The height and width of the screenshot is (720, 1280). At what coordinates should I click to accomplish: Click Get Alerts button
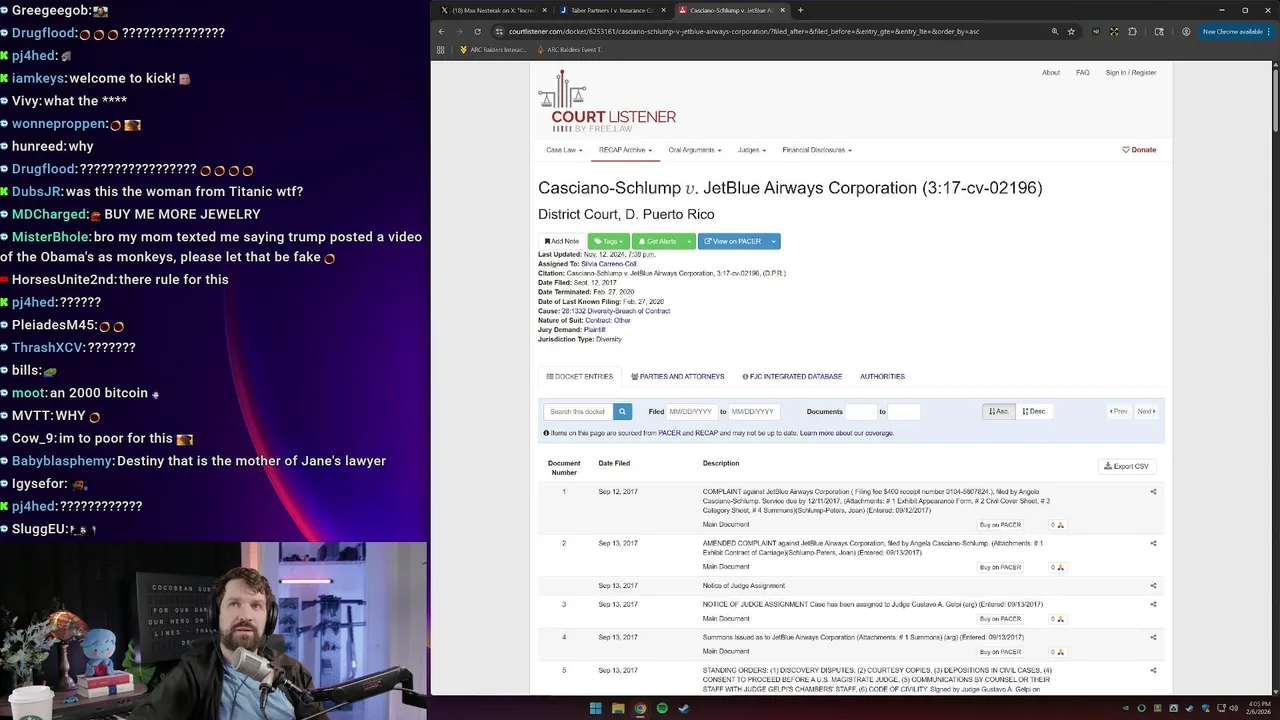tap(657, 241)
